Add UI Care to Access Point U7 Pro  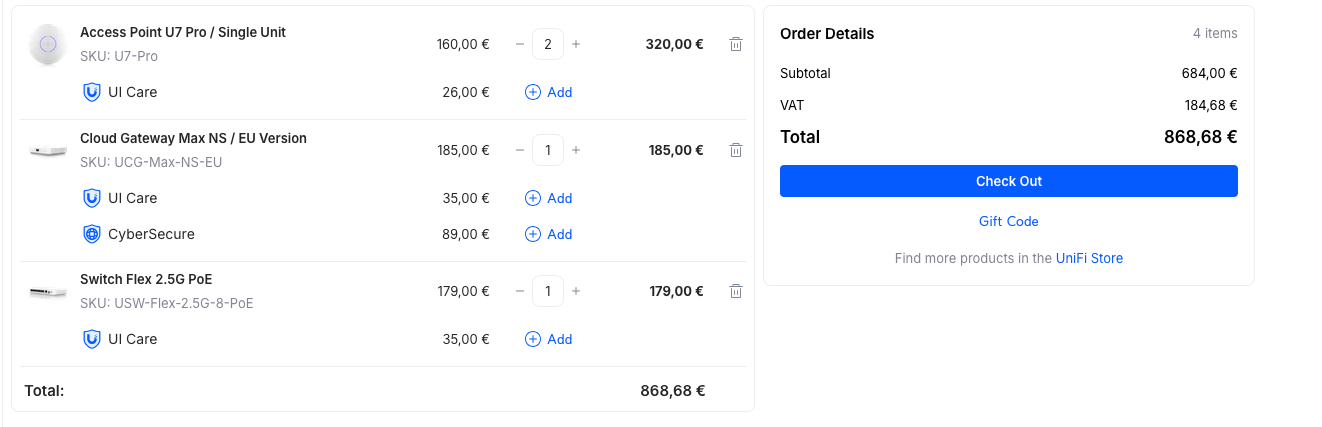point(549,92)
